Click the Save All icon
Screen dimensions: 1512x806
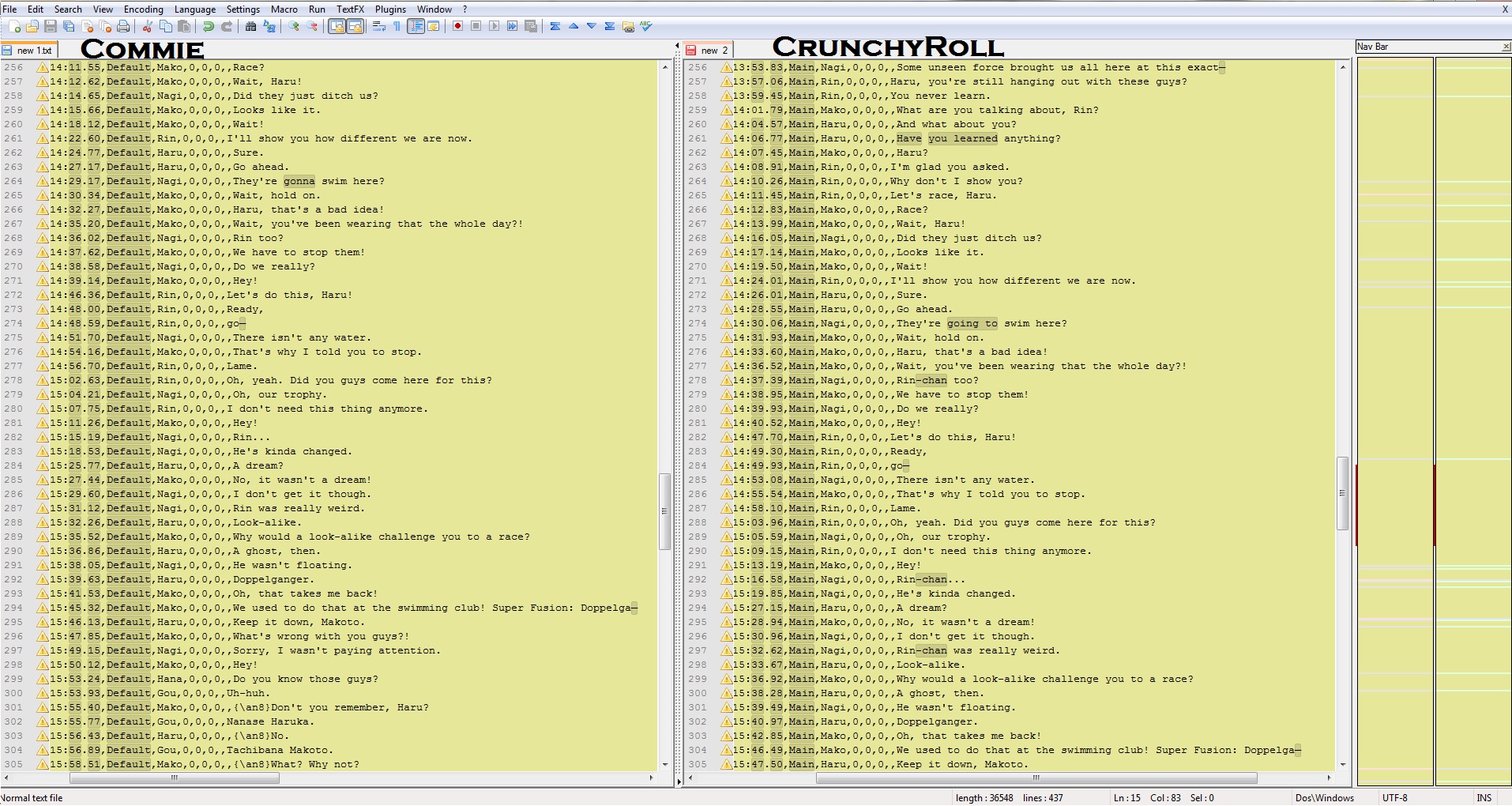point(69,26)
